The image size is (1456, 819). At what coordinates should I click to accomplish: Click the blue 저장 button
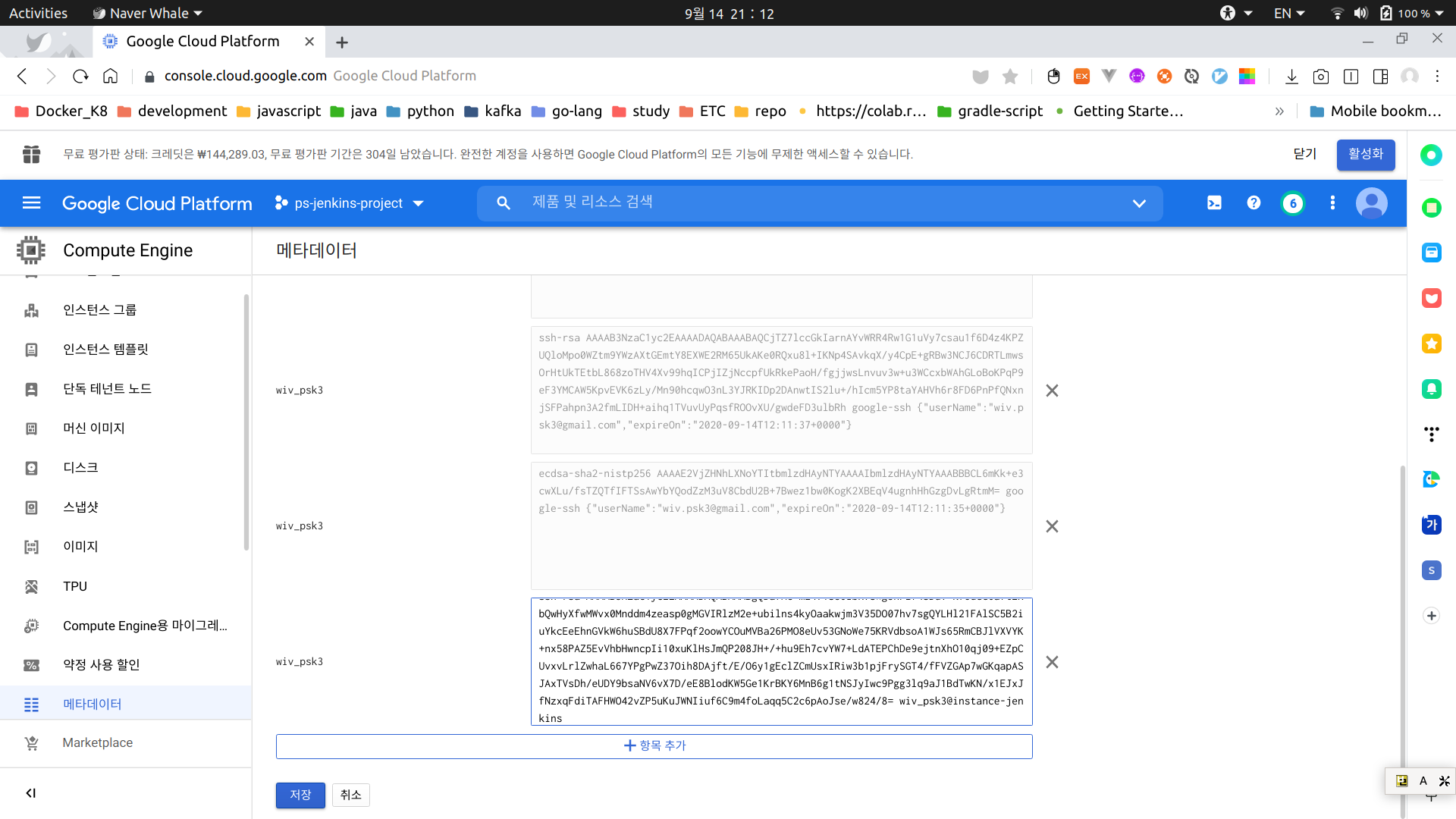(x=300, y=795)
